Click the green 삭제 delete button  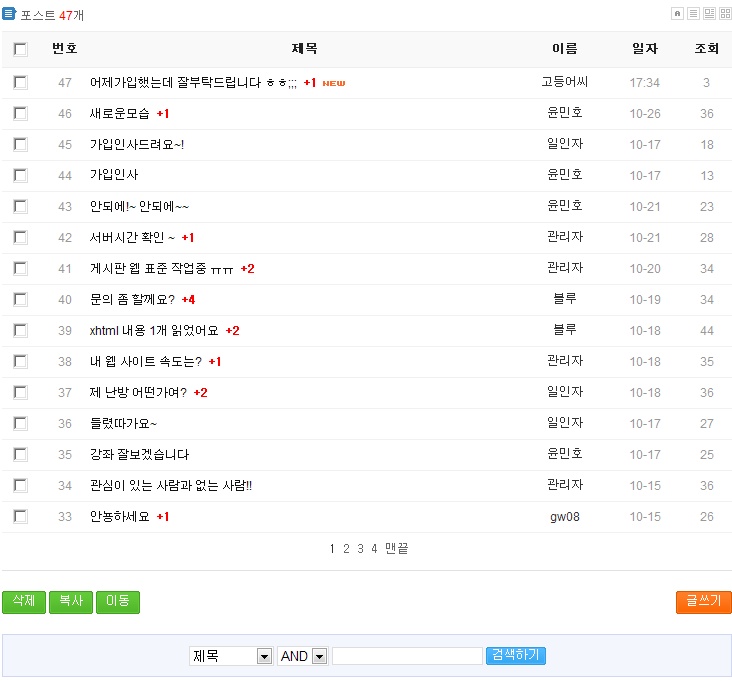23,602
